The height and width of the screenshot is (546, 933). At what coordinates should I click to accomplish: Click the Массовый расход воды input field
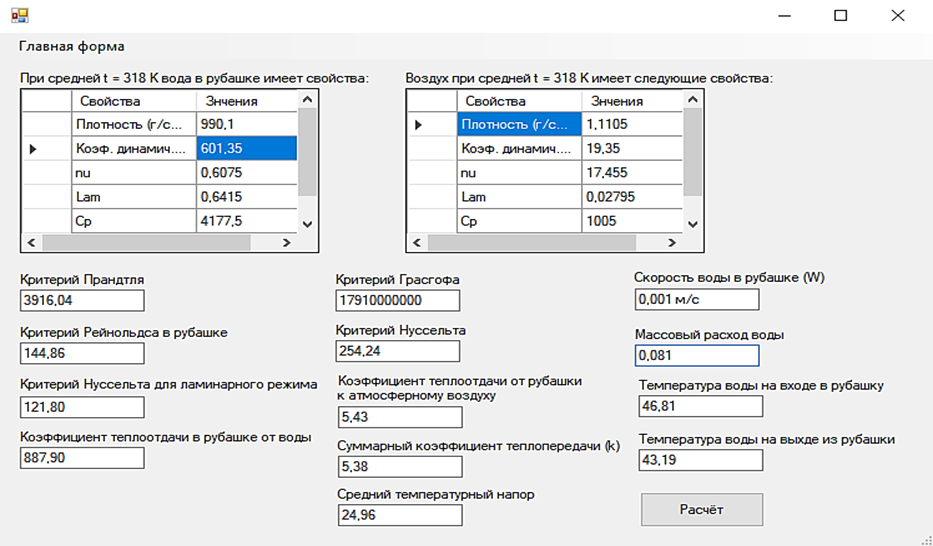696,356
